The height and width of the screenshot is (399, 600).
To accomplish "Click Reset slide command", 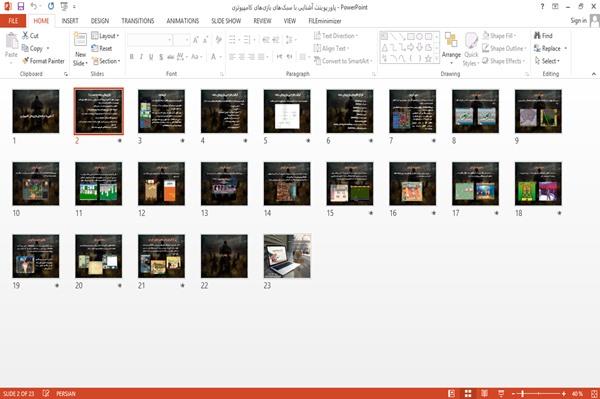I will click(102, 48).
